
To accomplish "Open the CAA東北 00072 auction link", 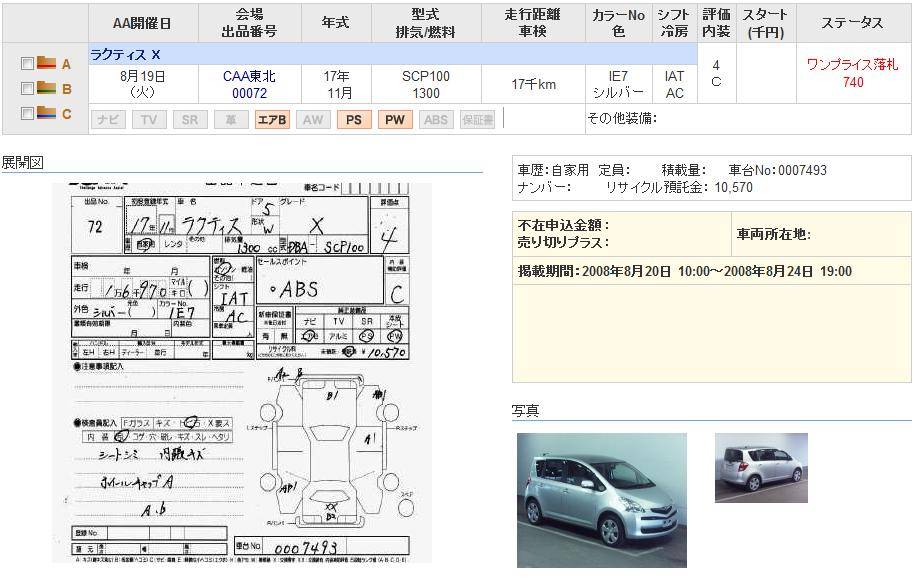I will (x=249, y=85).
